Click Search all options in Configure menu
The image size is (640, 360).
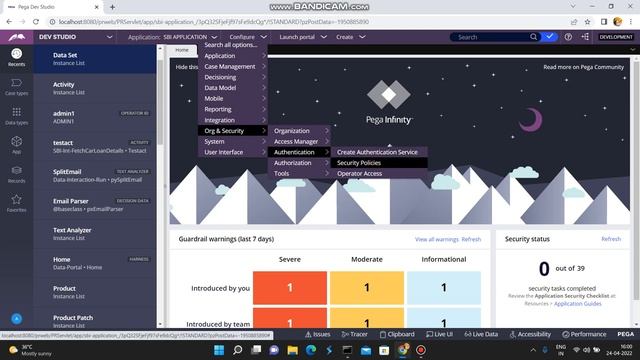(231, 45)
